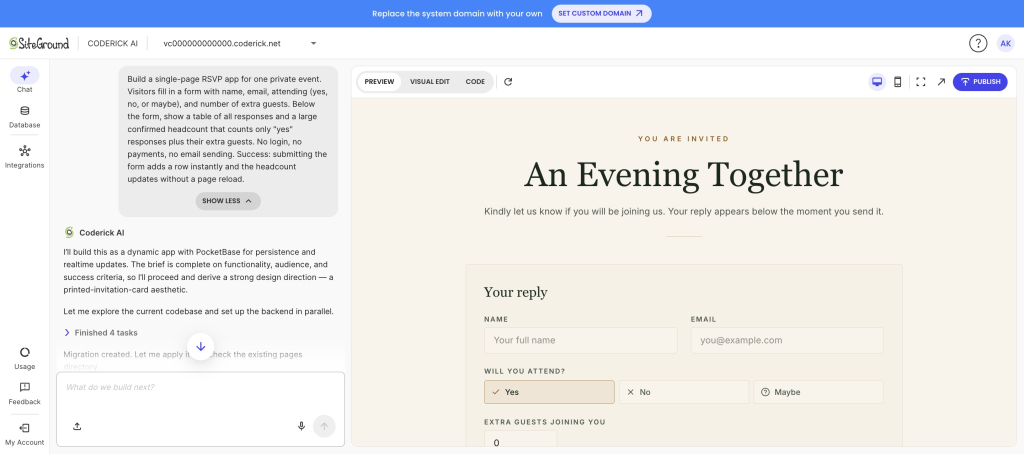1024x454 pixels.
Task: Select the No attendance option
Action: (x=684, y=392)
